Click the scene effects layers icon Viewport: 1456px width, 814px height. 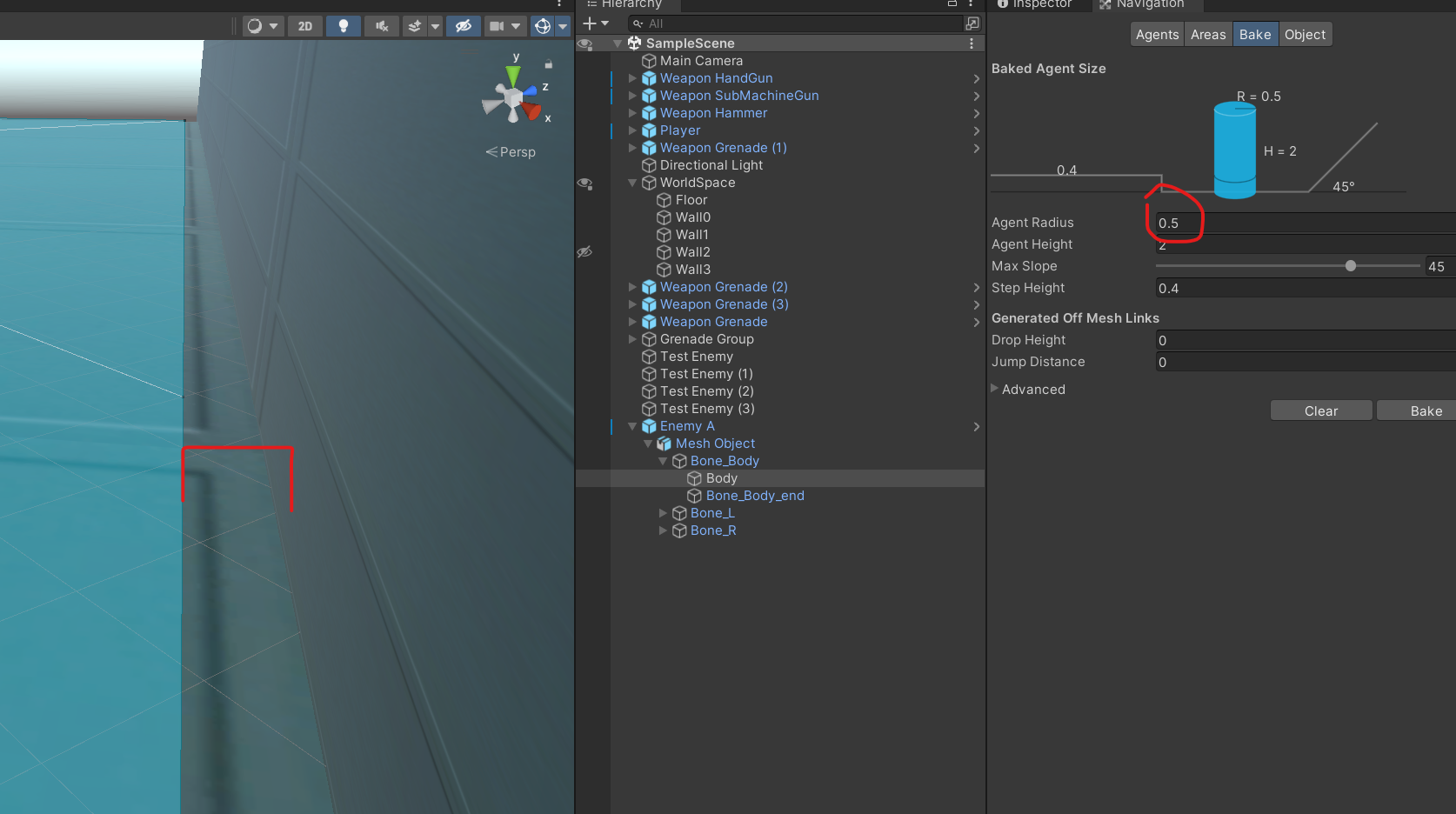tap(415, 26)
